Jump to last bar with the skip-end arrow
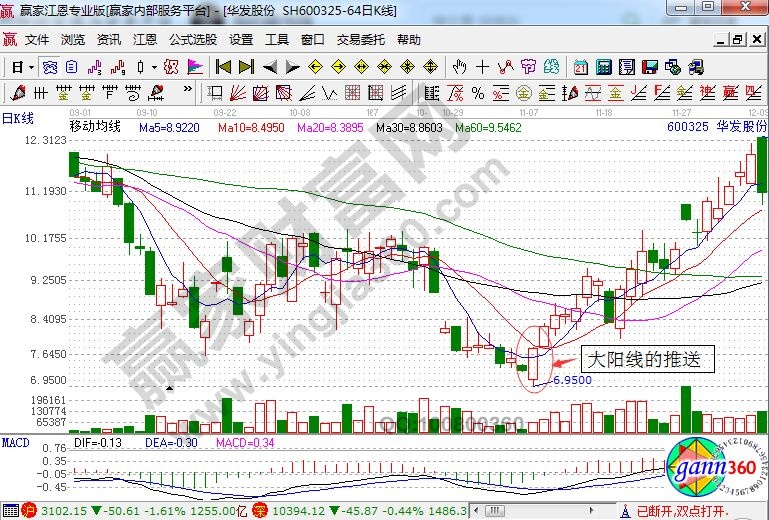This screenshot has height=520, width=769. click(x=246, y=67)
